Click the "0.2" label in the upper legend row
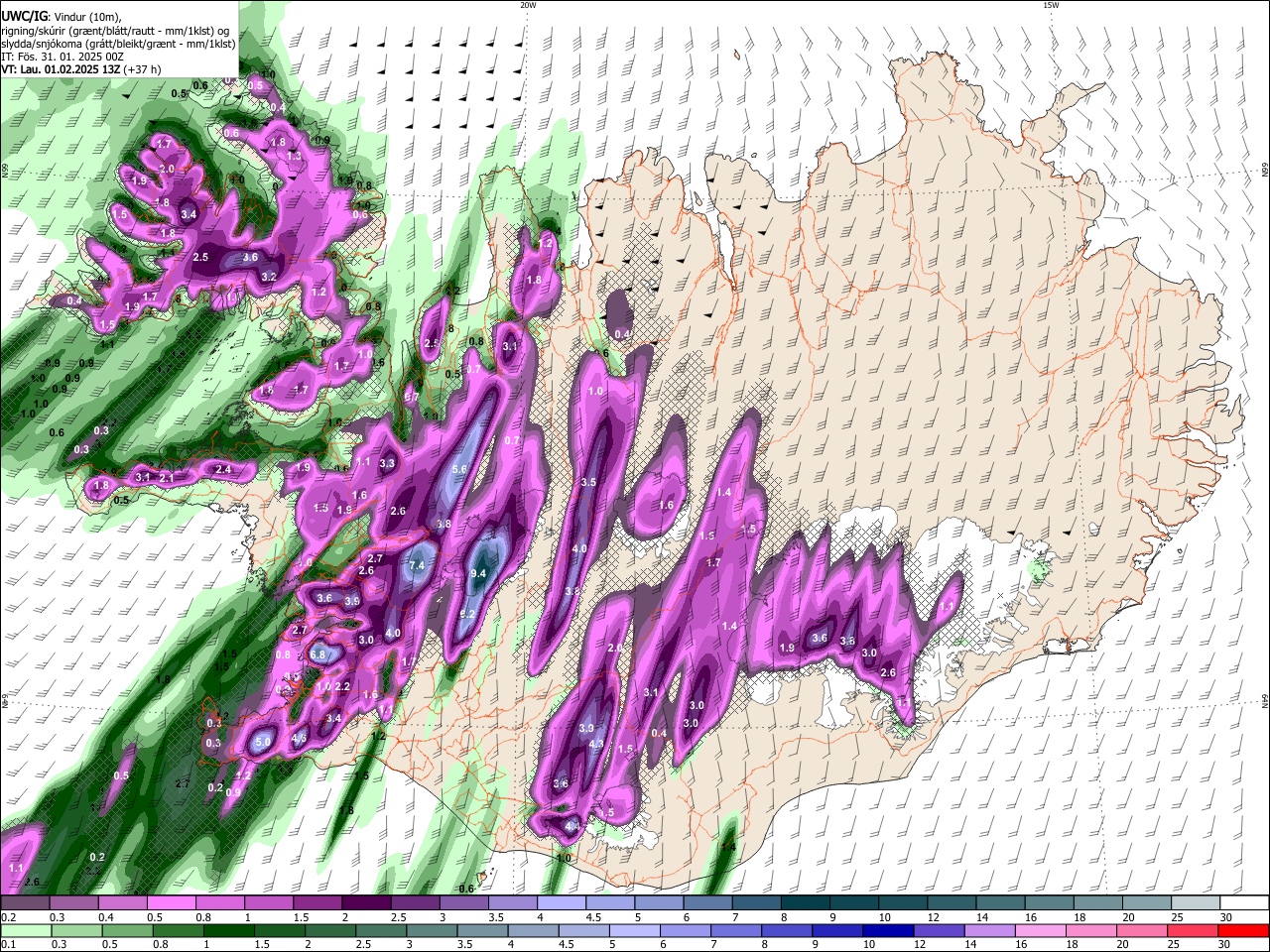The image size is (1270, 952). [x=8, y=917]
